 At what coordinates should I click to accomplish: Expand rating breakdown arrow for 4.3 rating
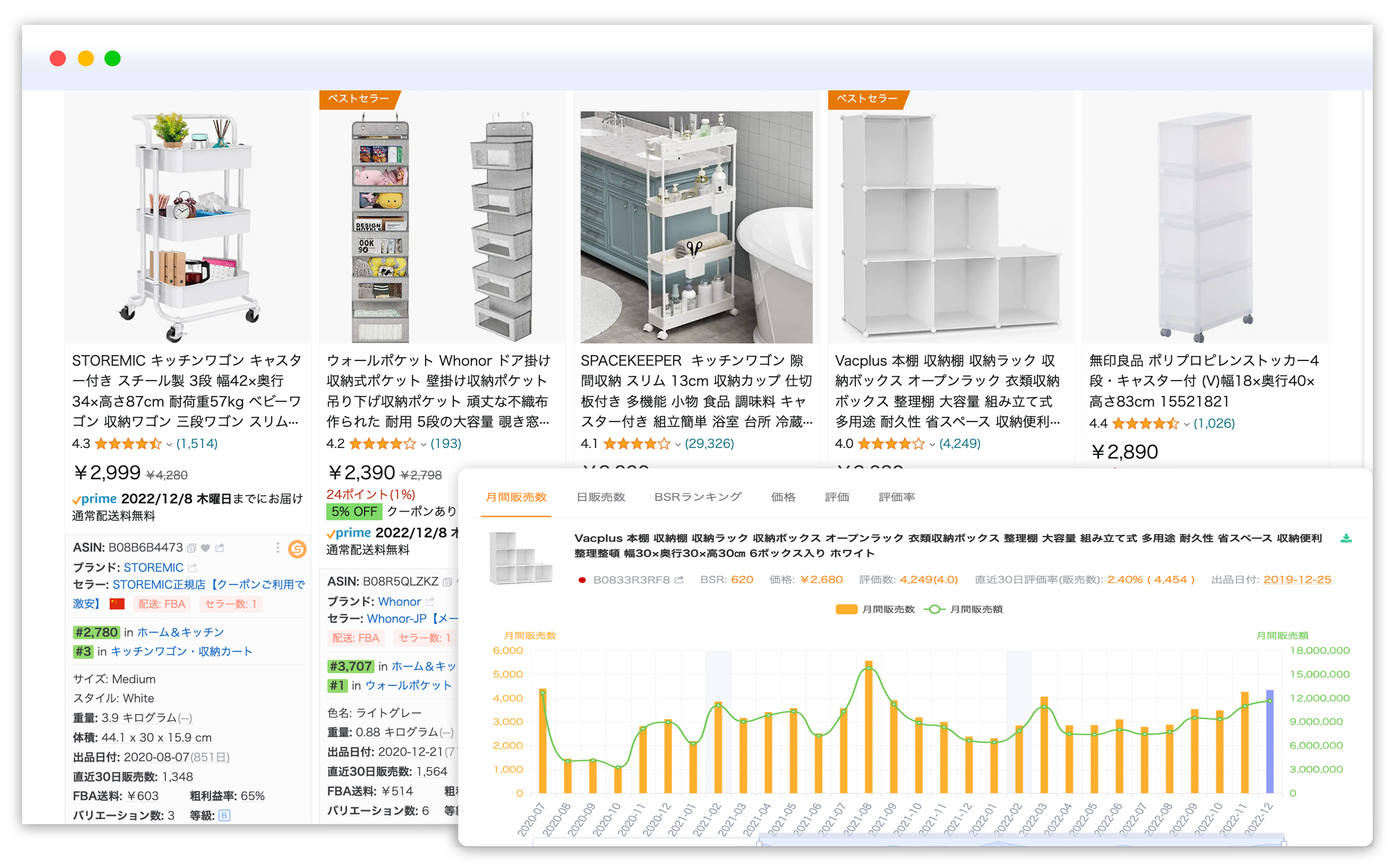[x=169, y=444]
